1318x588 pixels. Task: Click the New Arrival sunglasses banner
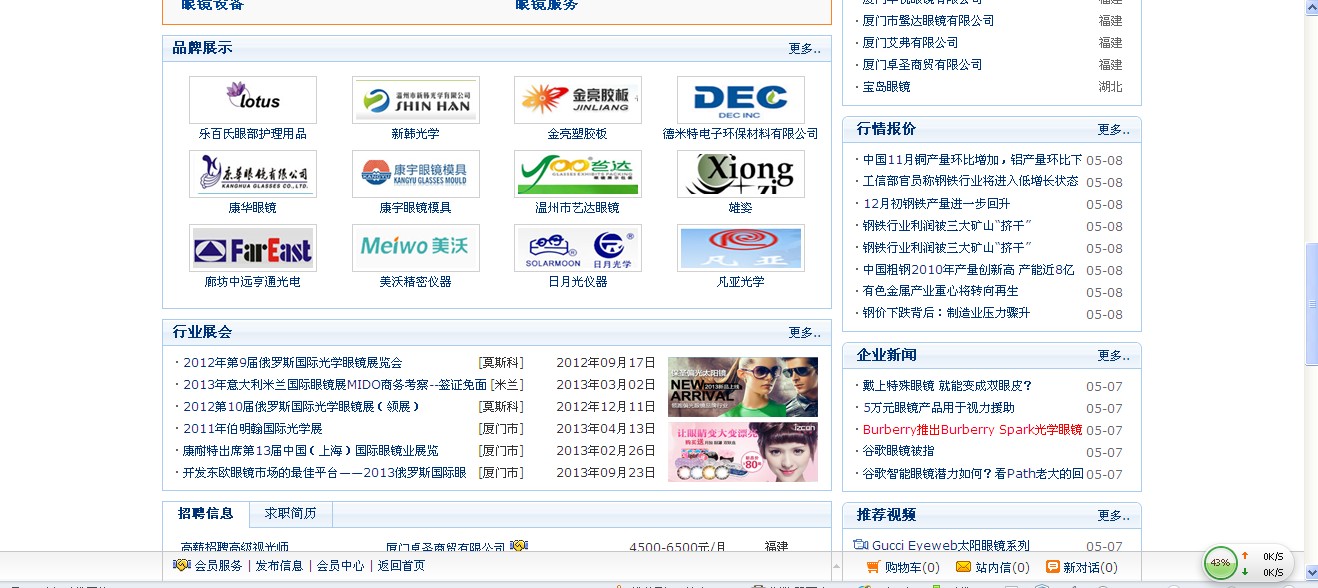pos(742,387)
